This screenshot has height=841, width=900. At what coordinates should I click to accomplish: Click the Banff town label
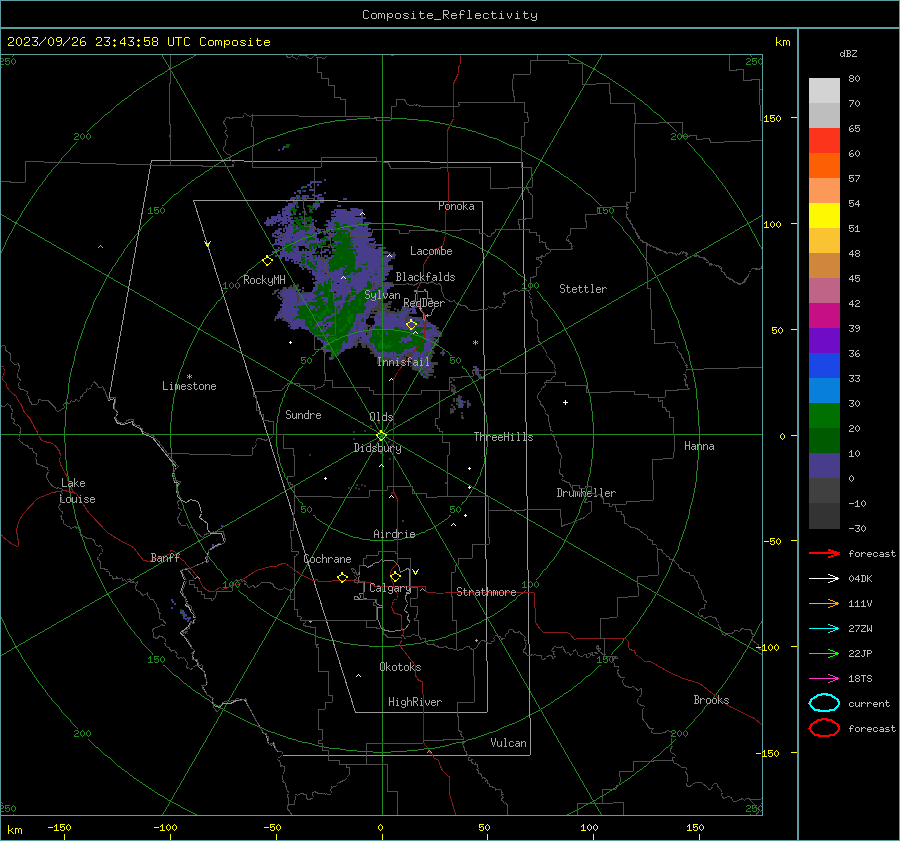165,557
